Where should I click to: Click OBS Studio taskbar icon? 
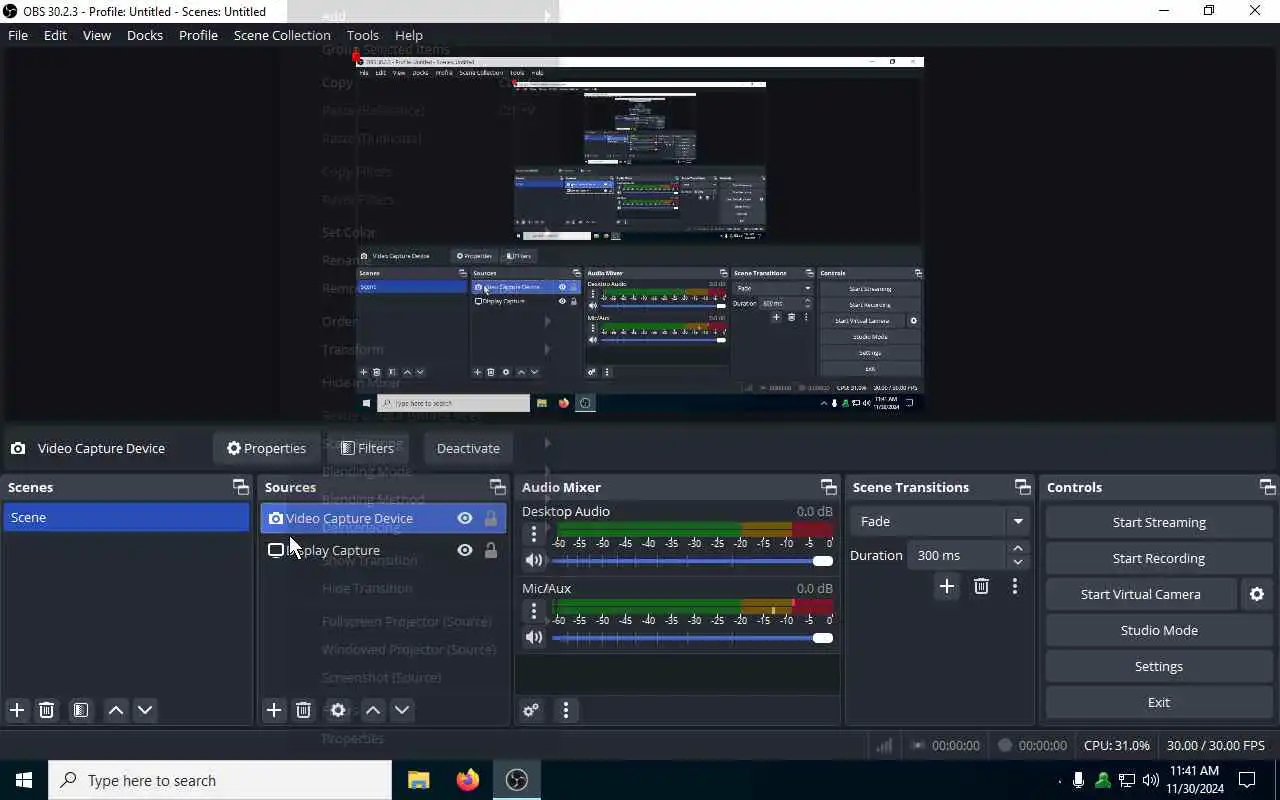(517, 780)
